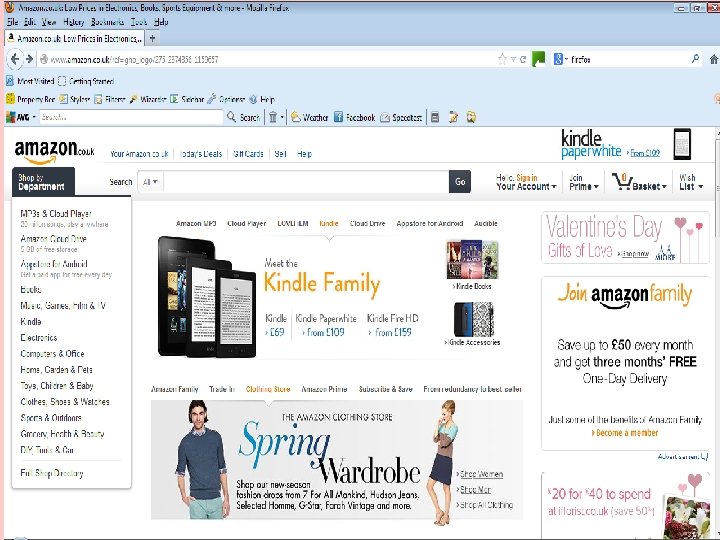
Task: Open Full Shop Directory link
Action: [51, 473]
